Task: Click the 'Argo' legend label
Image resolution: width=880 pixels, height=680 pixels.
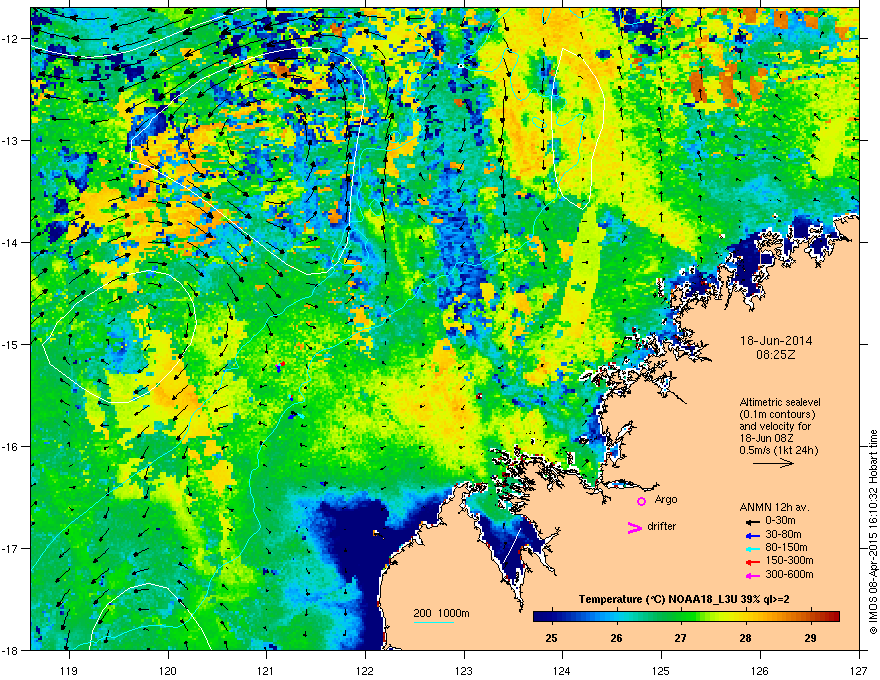Action: click(x=666, y=499)
